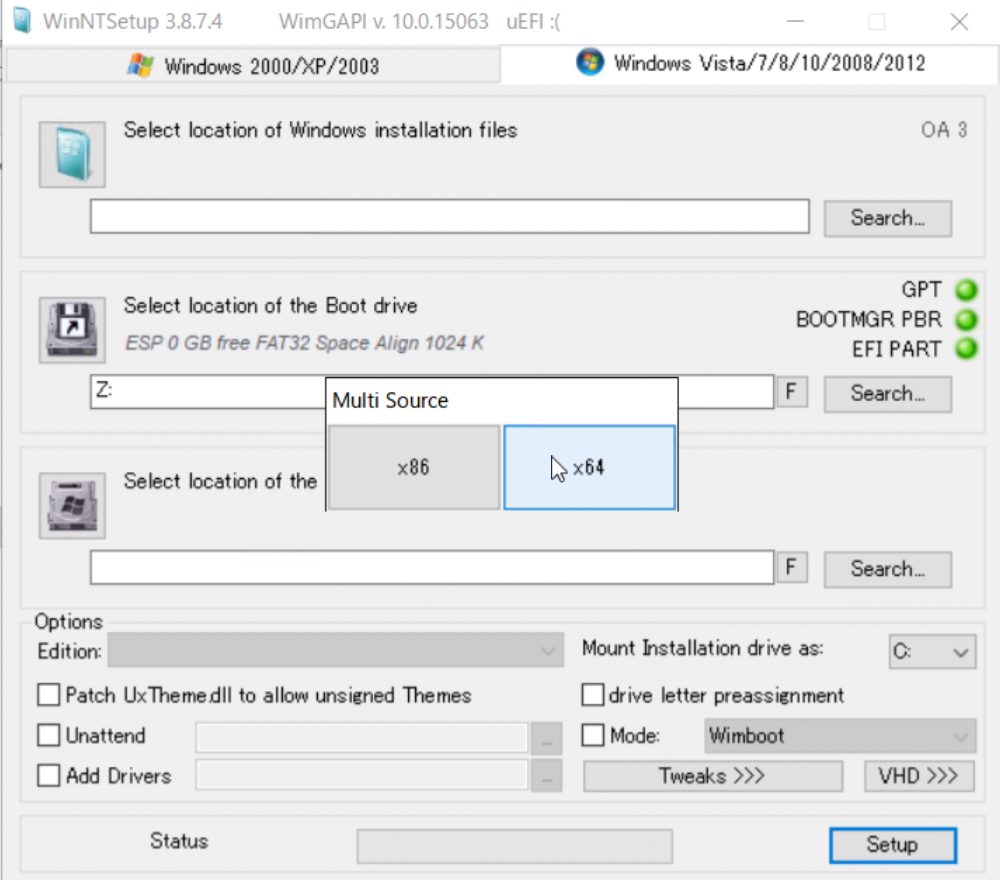The image size is (1000, 880).
Task: Enable Patch UxTheme.dll checkbox
Action: pyautogui.click(x=48, y=694)
